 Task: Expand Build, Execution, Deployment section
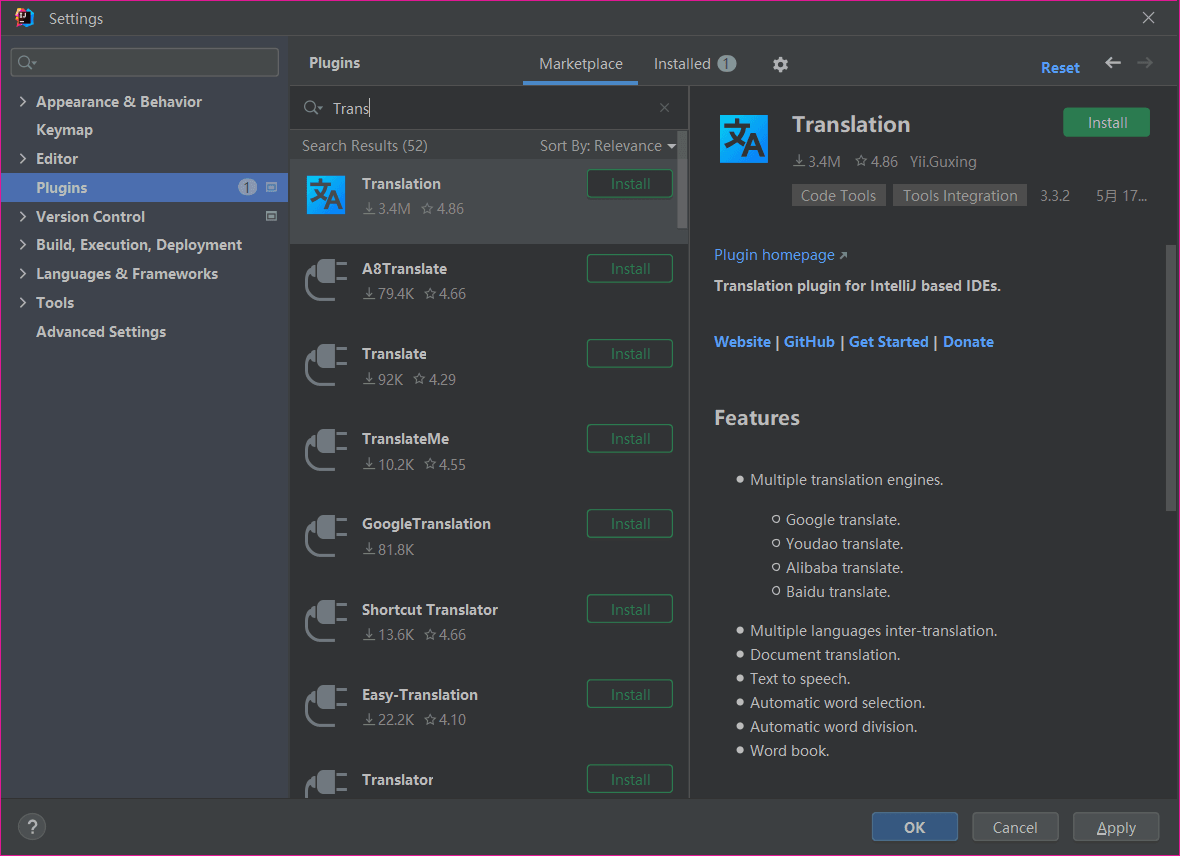click(x=23, y=245)
